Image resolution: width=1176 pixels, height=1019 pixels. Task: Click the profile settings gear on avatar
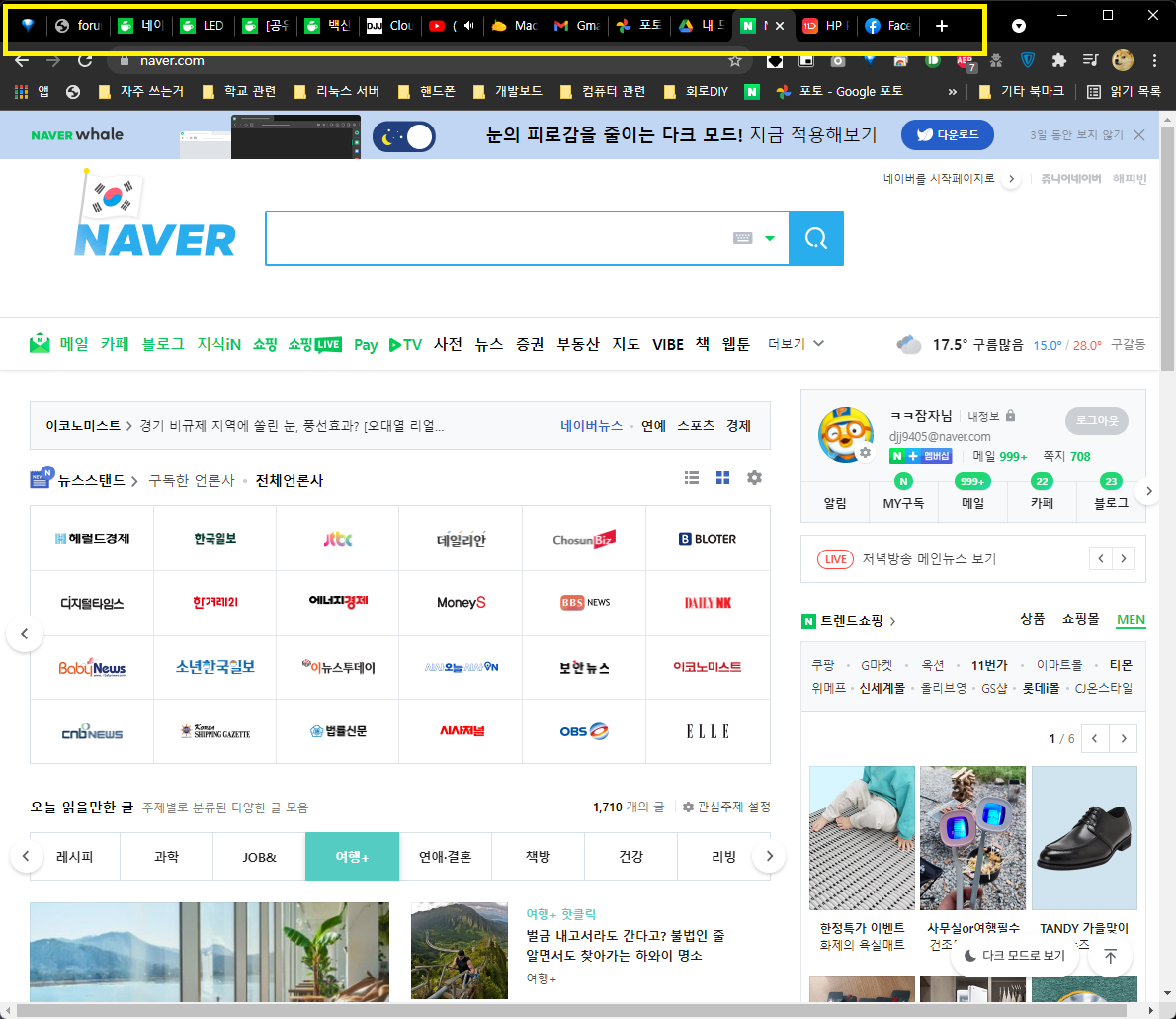point(865,453)
